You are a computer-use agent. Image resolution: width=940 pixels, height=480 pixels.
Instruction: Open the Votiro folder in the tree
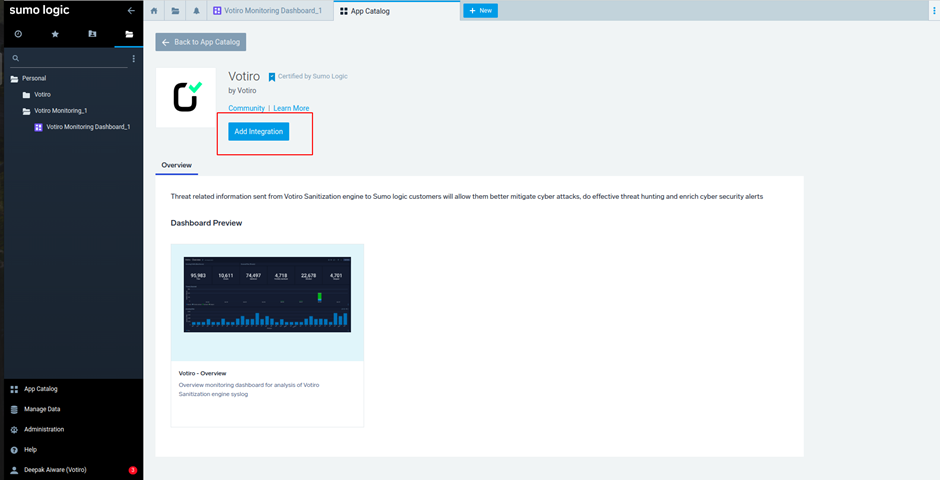click(x=42, y=95)
